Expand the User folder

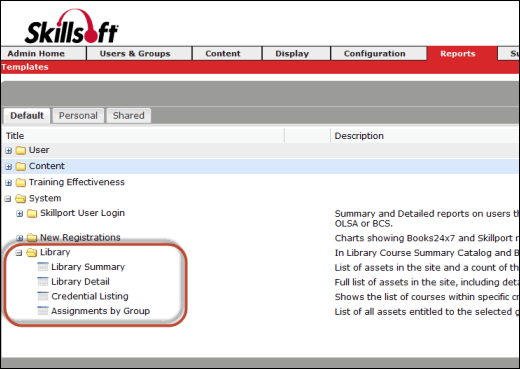(8, 151)
